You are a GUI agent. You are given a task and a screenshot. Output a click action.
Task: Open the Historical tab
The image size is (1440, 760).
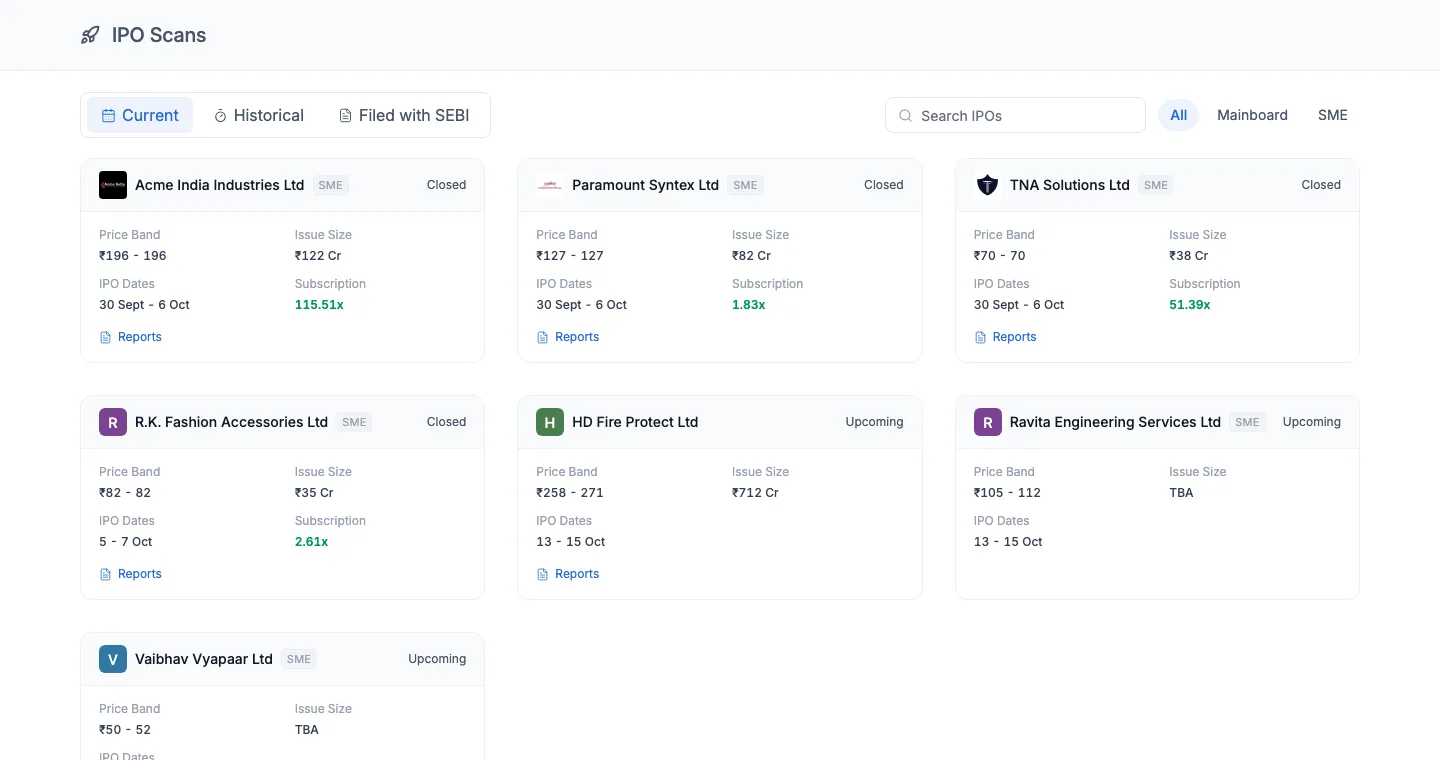coord(259,115)
